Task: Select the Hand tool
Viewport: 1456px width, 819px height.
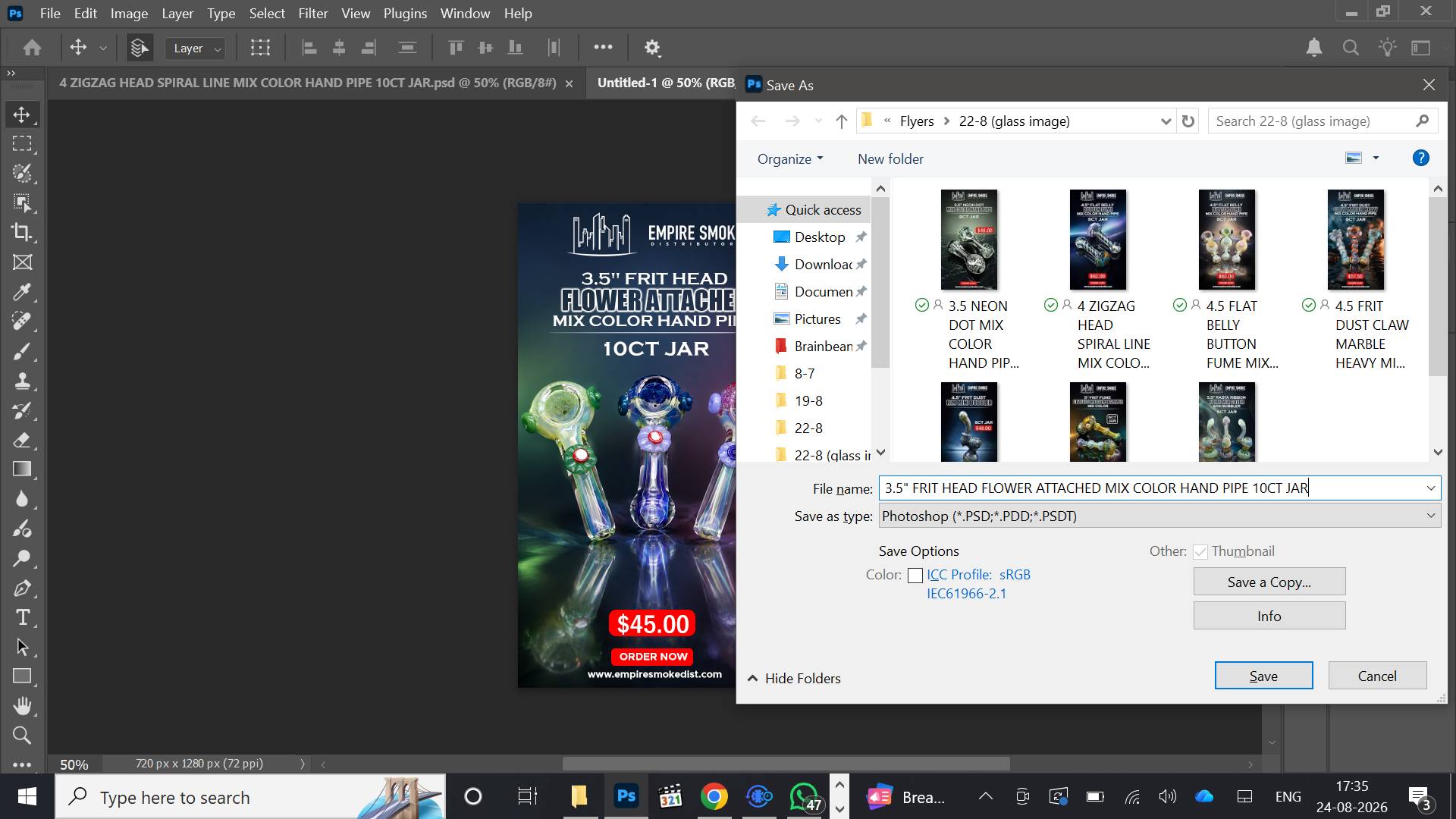Action: point(22,706)
